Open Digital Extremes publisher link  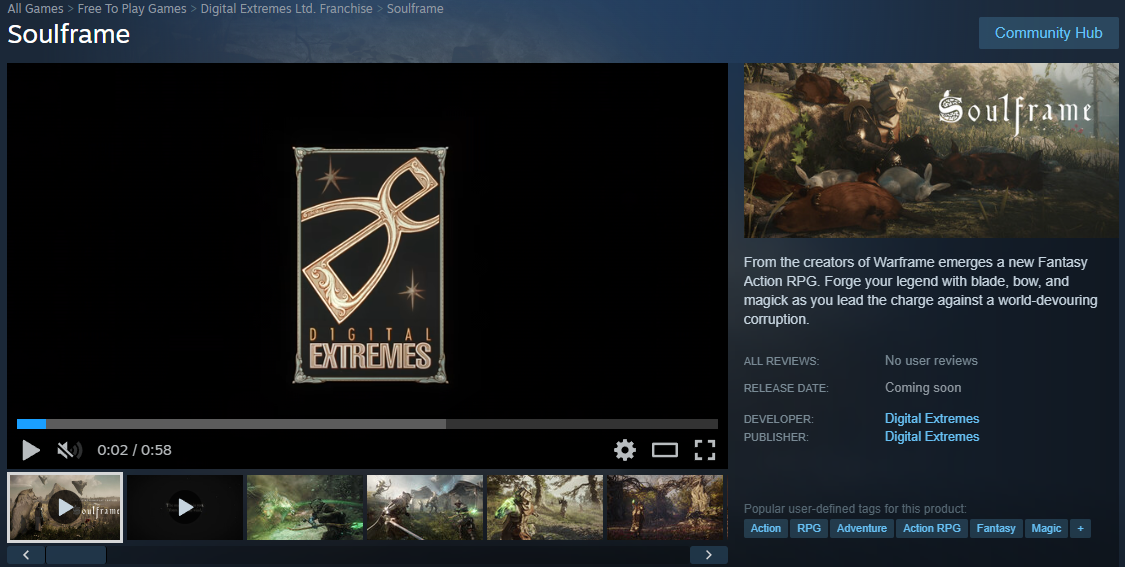point(931,436)
